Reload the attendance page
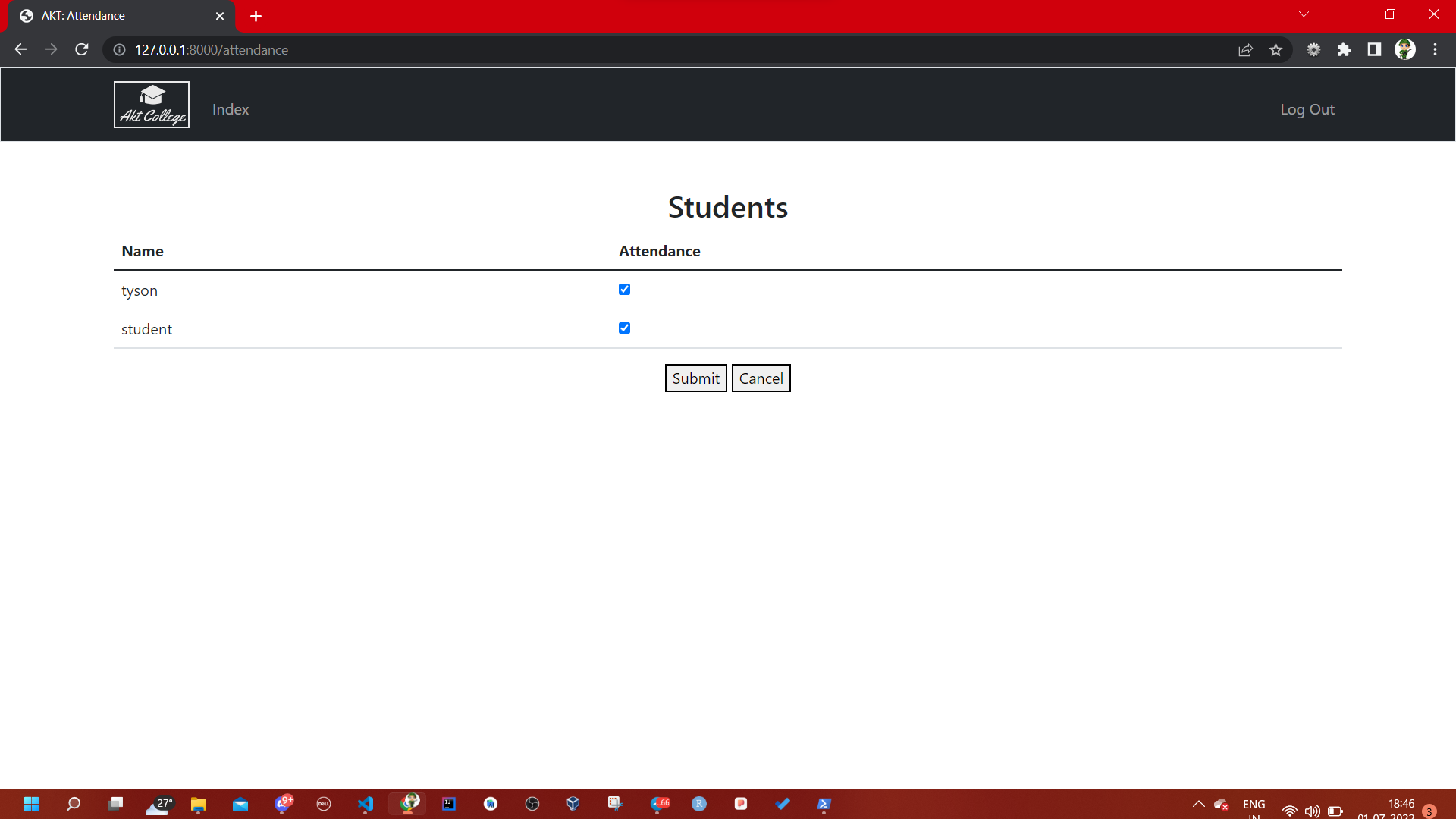This screenshot has height=819, width=1456. click(82, 49)
